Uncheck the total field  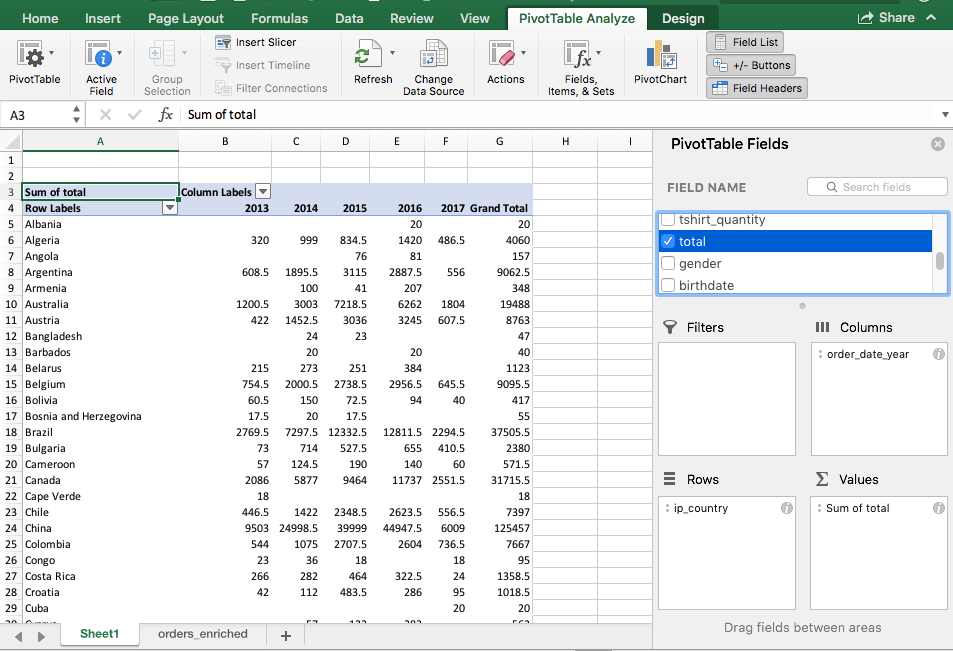click(x=666, y=241)
